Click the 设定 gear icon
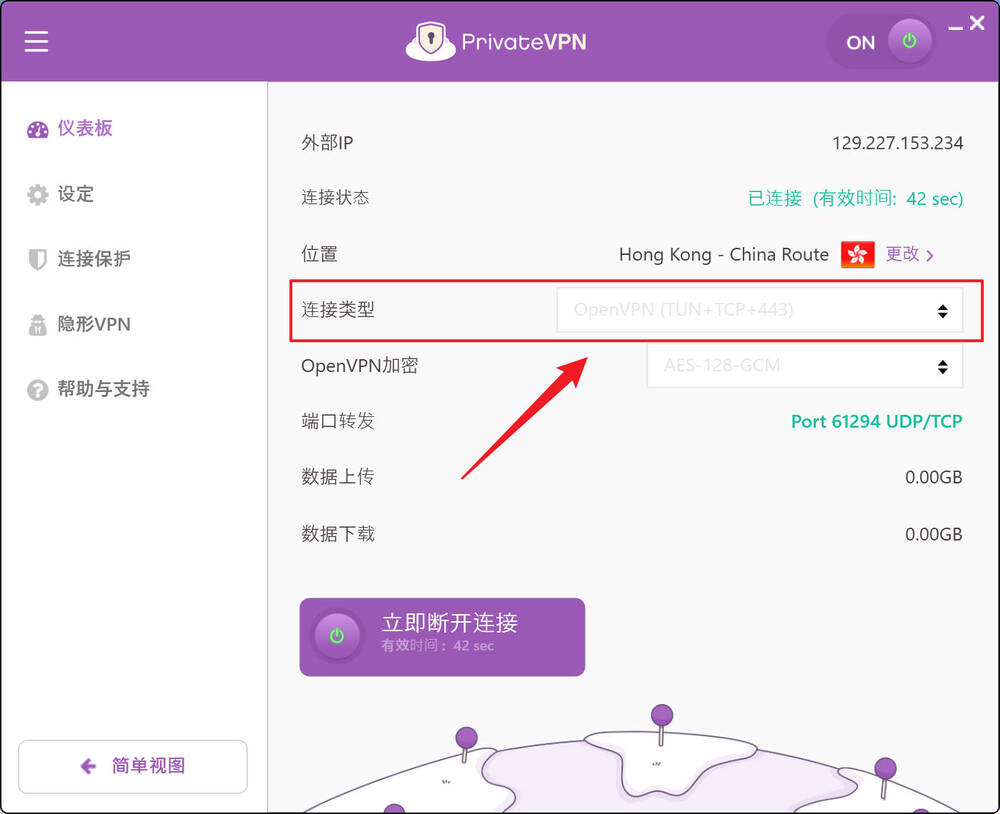The image size is (1000, 814). click(38, 195)
